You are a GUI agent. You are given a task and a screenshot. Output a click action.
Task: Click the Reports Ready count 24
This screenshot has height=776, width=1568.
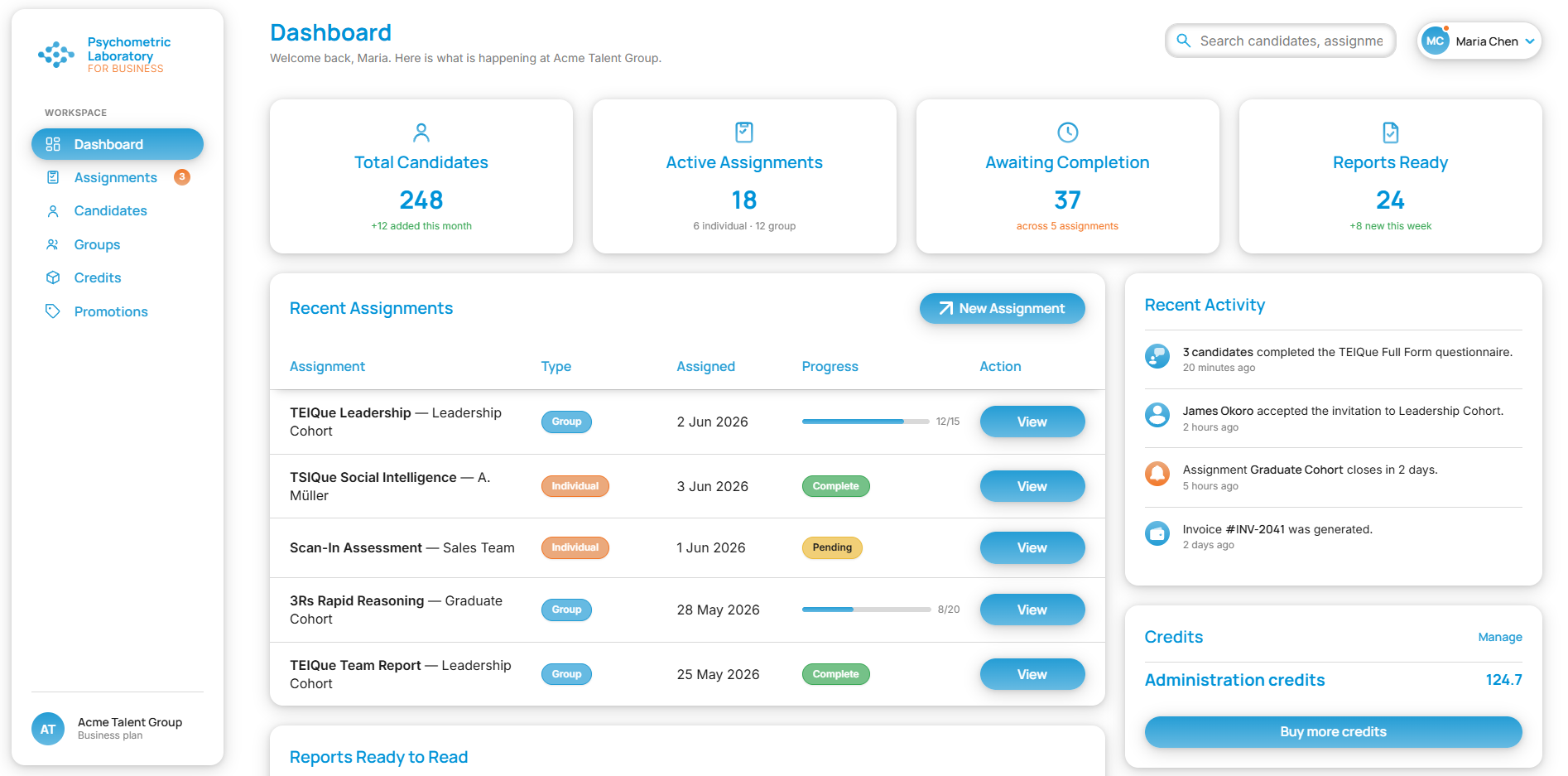click(x=1391, y=200)
